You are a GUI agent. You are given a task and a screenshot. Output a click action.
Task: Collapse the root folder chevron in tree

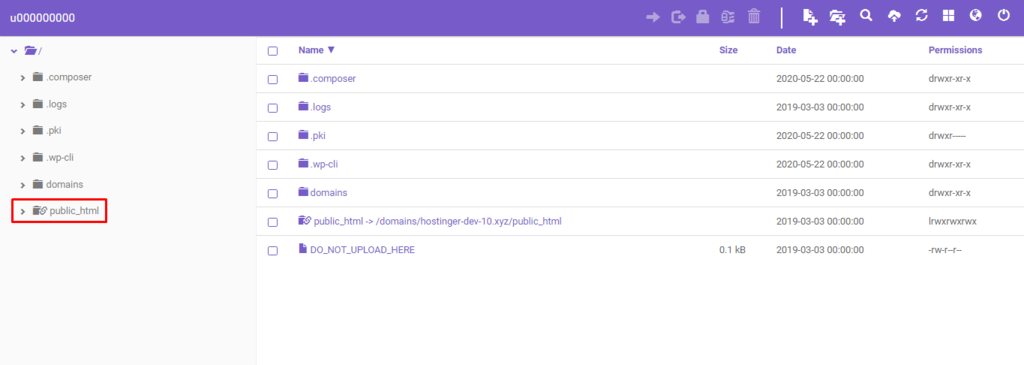[14, 50]
